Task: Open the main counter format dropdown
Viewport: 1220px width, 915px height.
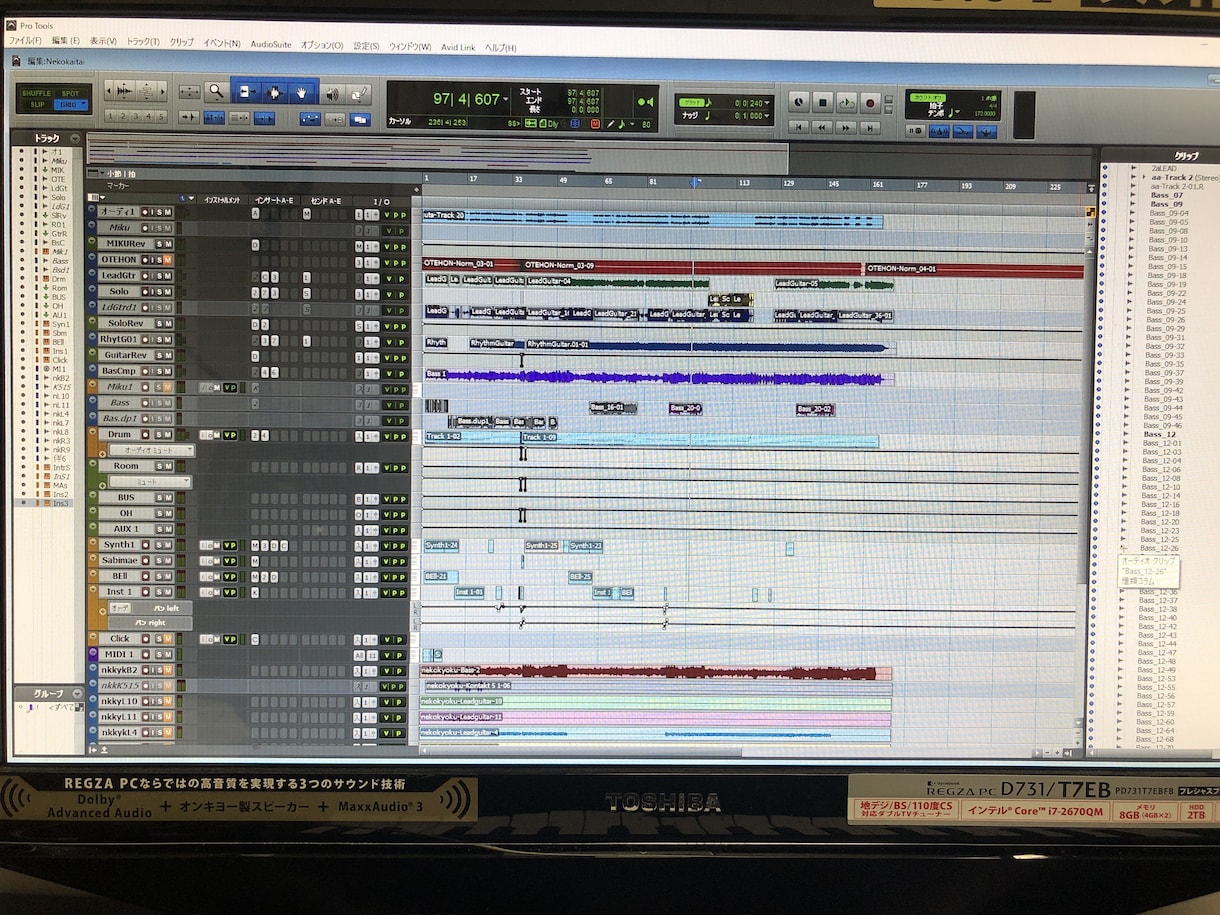Action: click(x=506, y=99)
